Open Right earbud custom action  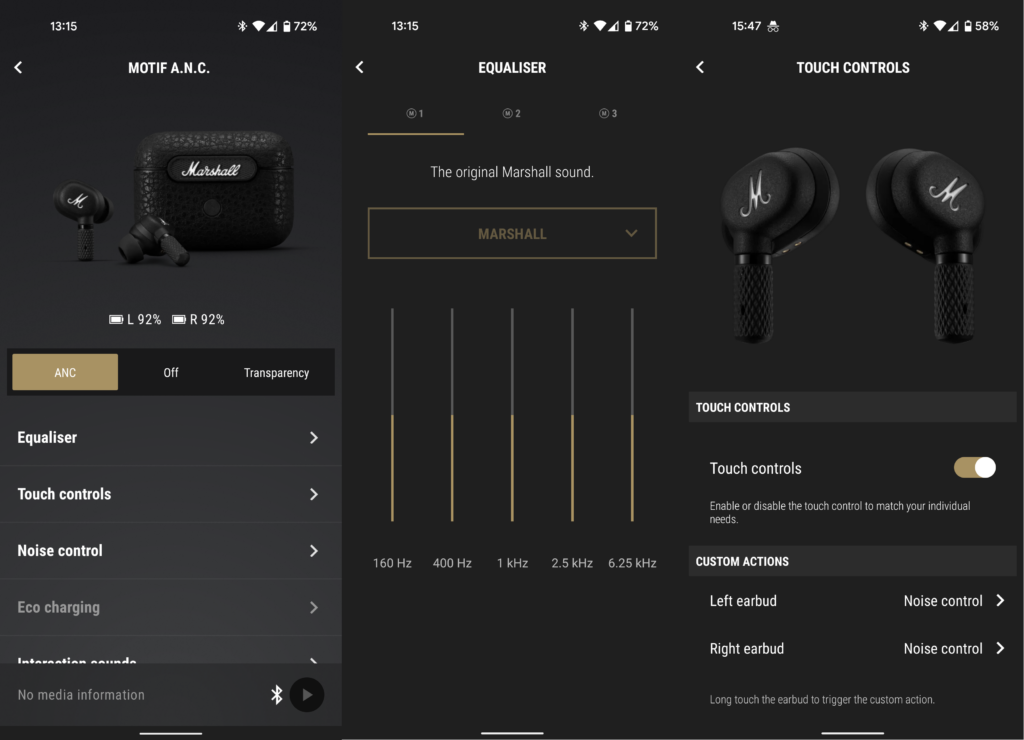(853, 649)
